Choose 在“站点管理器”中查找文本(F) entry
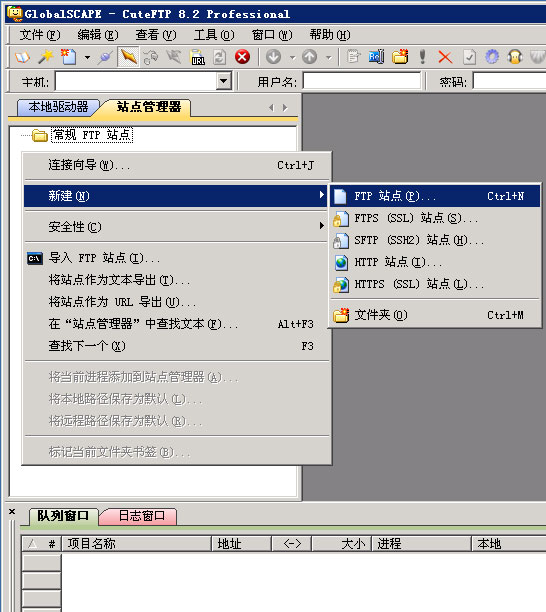The height and width of the screenshot is (612, 546). coord(176,324)
